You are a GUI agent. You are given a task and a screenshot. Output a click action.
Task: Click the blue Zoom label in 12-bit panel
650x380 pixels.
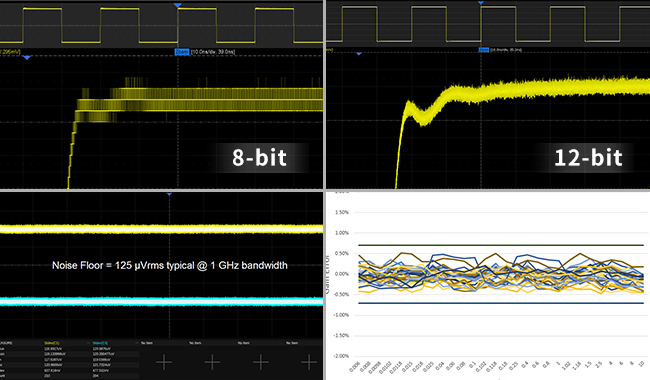coord(484,50)
